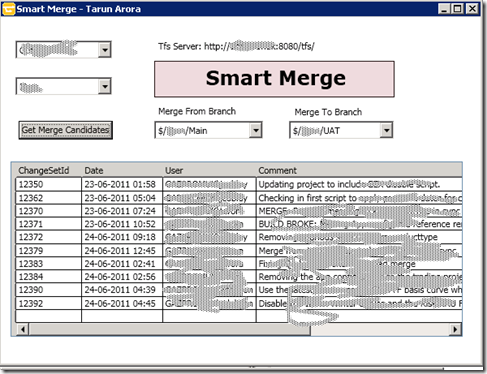Click the horizontal scrollbar thumb in grid

point(170,329)
